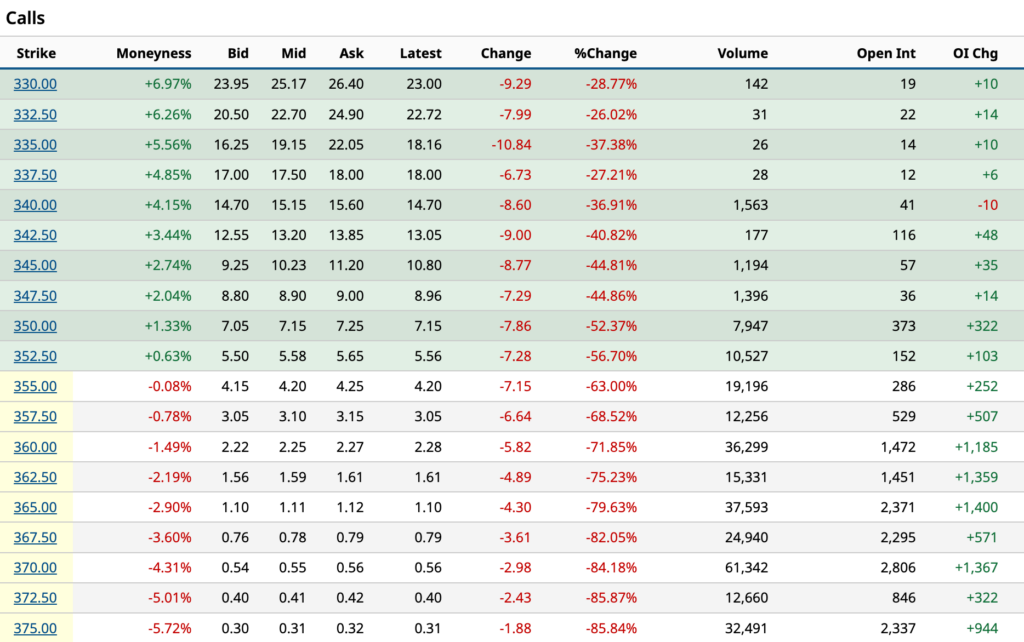Viewport: 1024px width, 642px height.
Task: Click the 335.00 strike link
Action: point(35,145)
